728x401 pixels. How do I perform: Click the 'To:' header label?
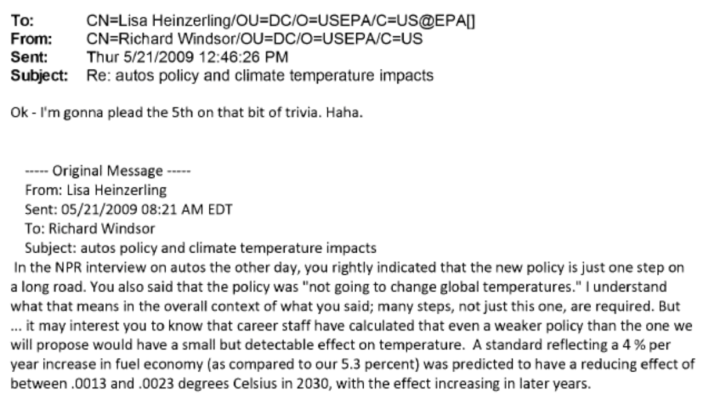pyautogui.click(x=22, y=20)
